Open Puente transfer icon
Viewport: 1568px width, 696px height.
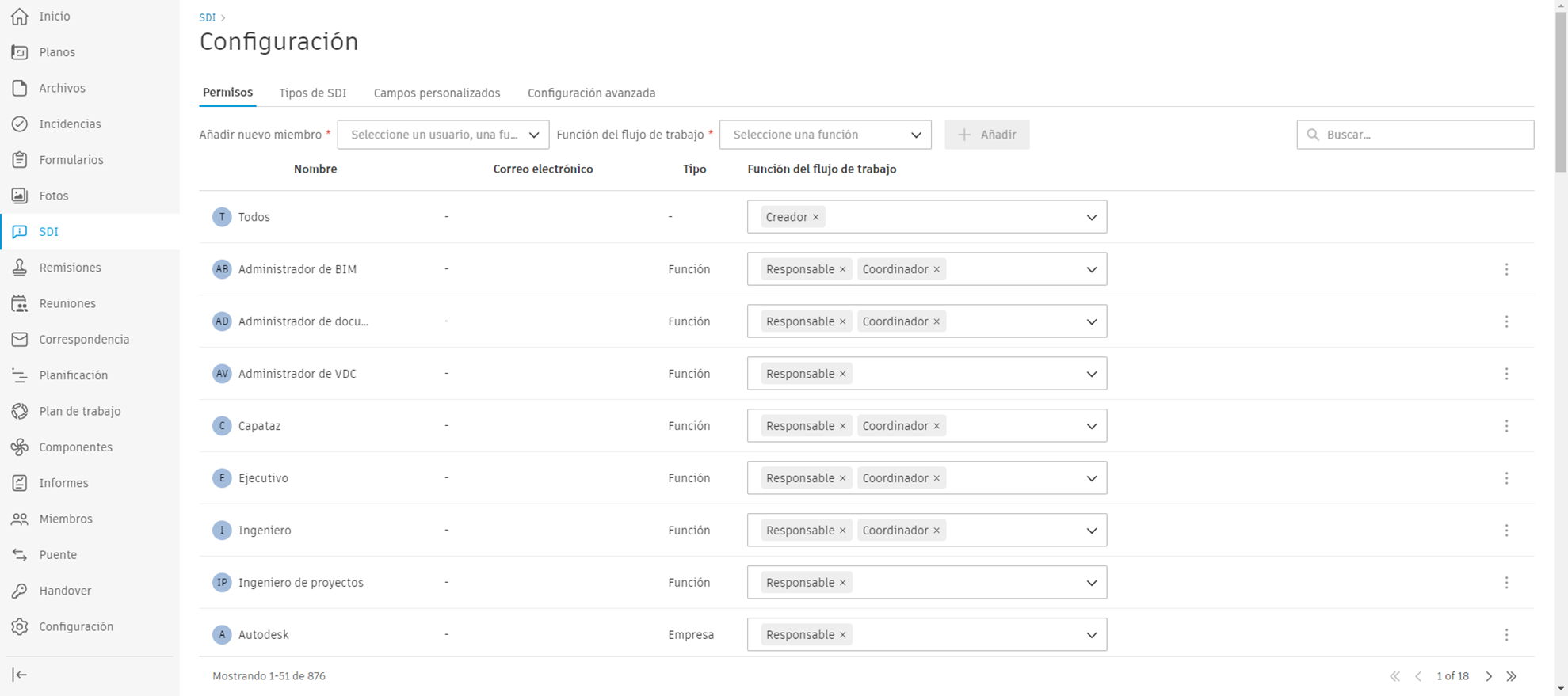20,555
